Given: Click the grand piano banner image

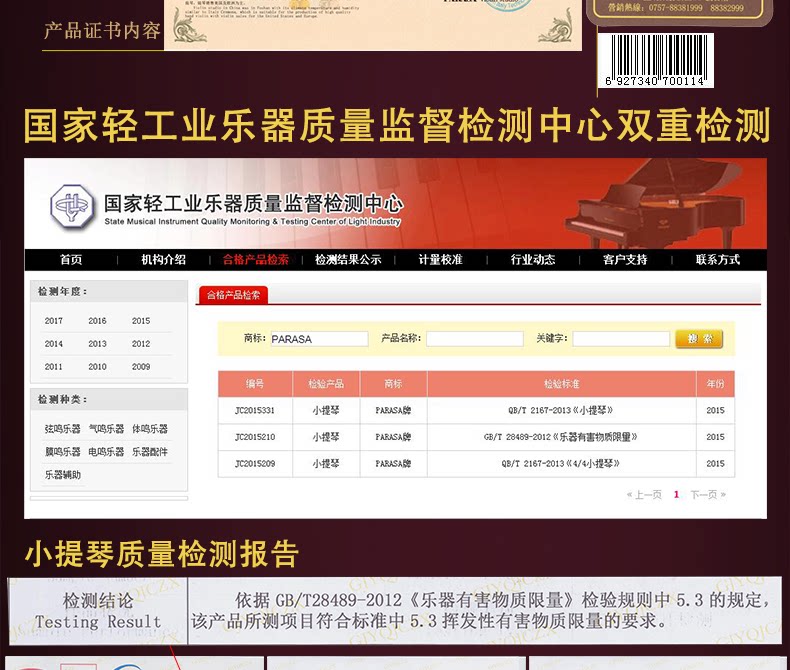Looking at the screenshot, I should (x=655, y=204).
